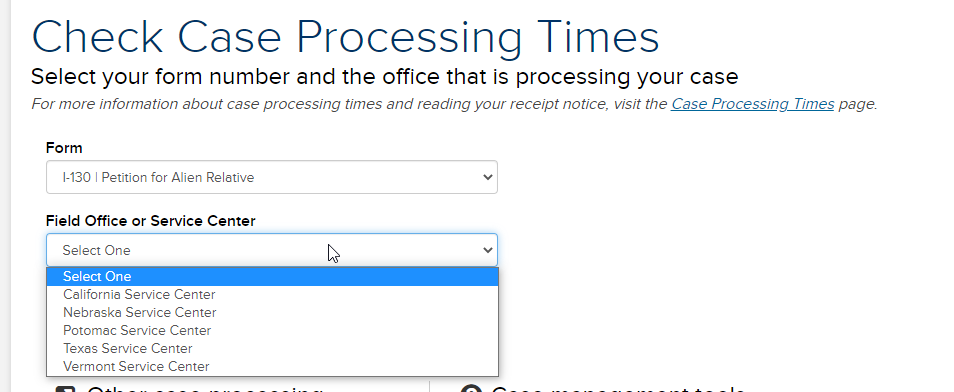This screenshot has width=954, height=392.
Task: Click the chevron arrow on the Select One combo box
Action: coord(487,250)
